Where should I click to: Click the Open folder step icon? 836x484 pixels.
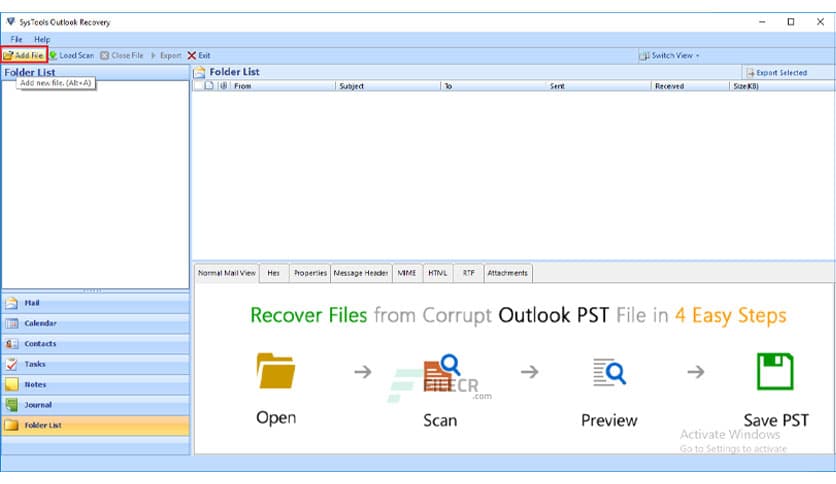coord(276,371)
